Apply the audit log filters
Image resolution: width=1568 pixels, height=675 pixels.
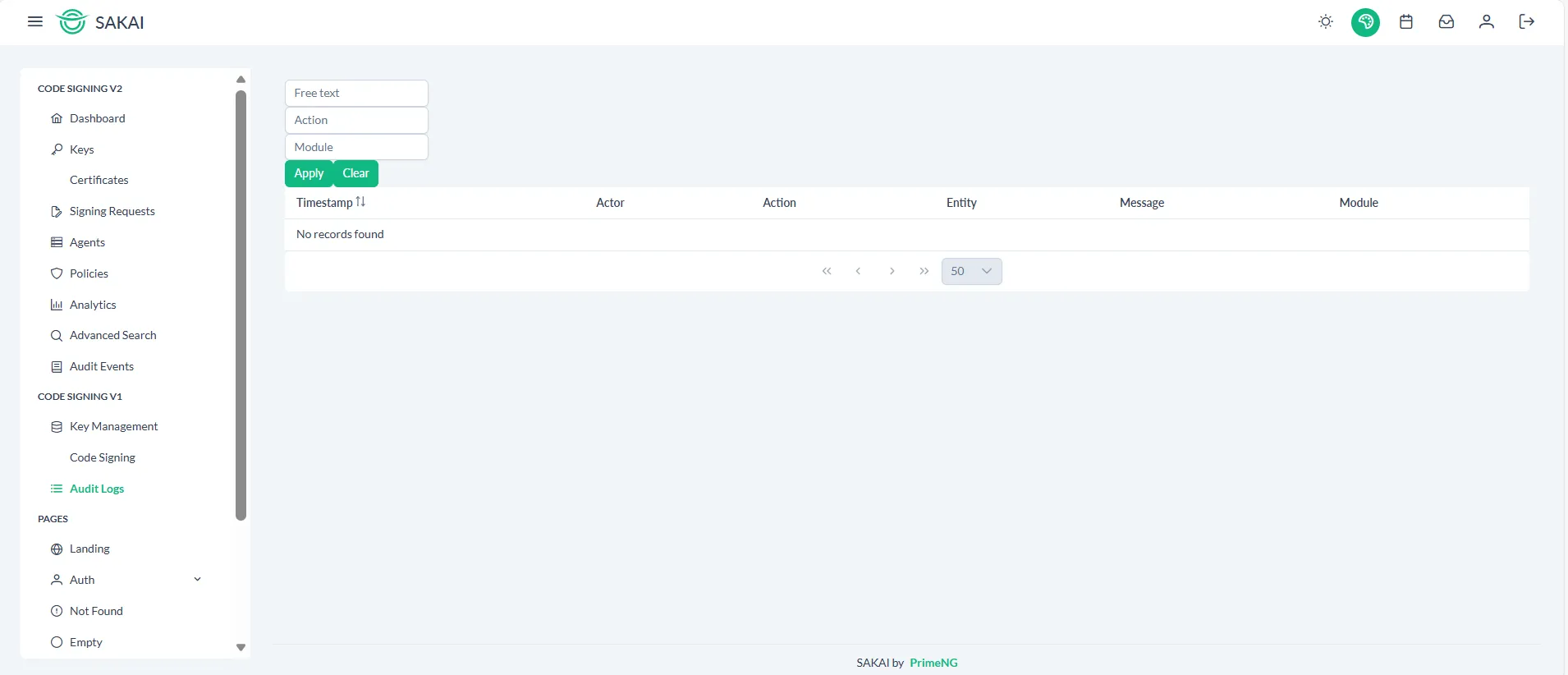(309, 173)
